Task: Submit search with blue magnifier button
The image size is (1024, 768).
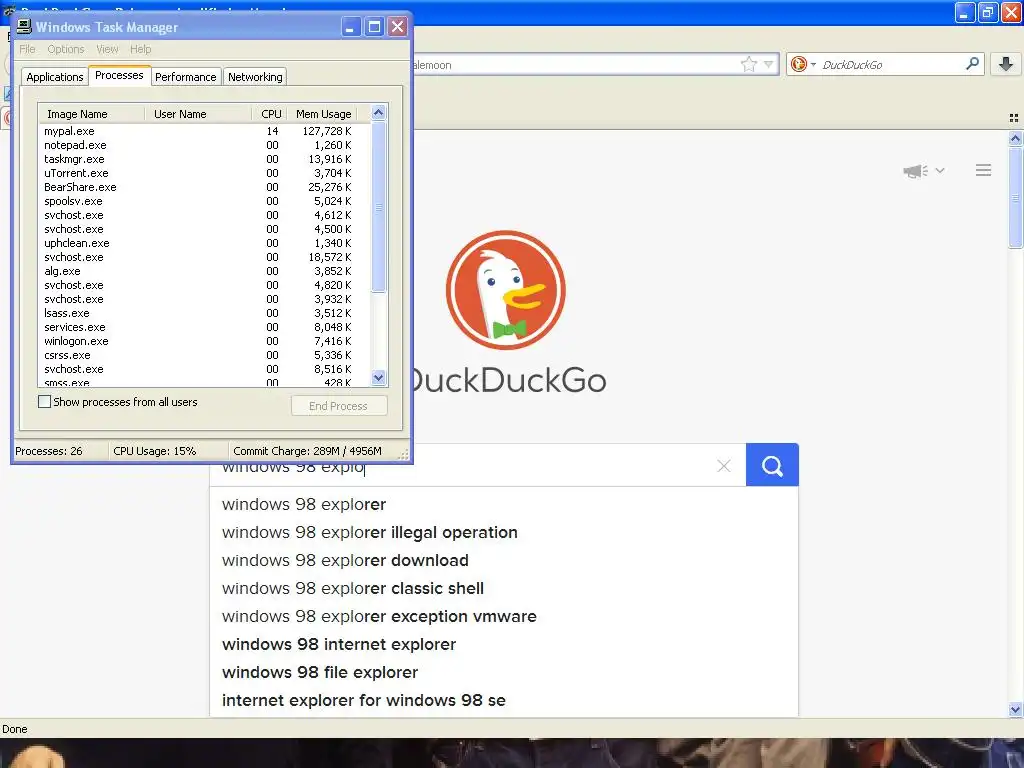Action: pyautogui.click(x=772, y=465)
